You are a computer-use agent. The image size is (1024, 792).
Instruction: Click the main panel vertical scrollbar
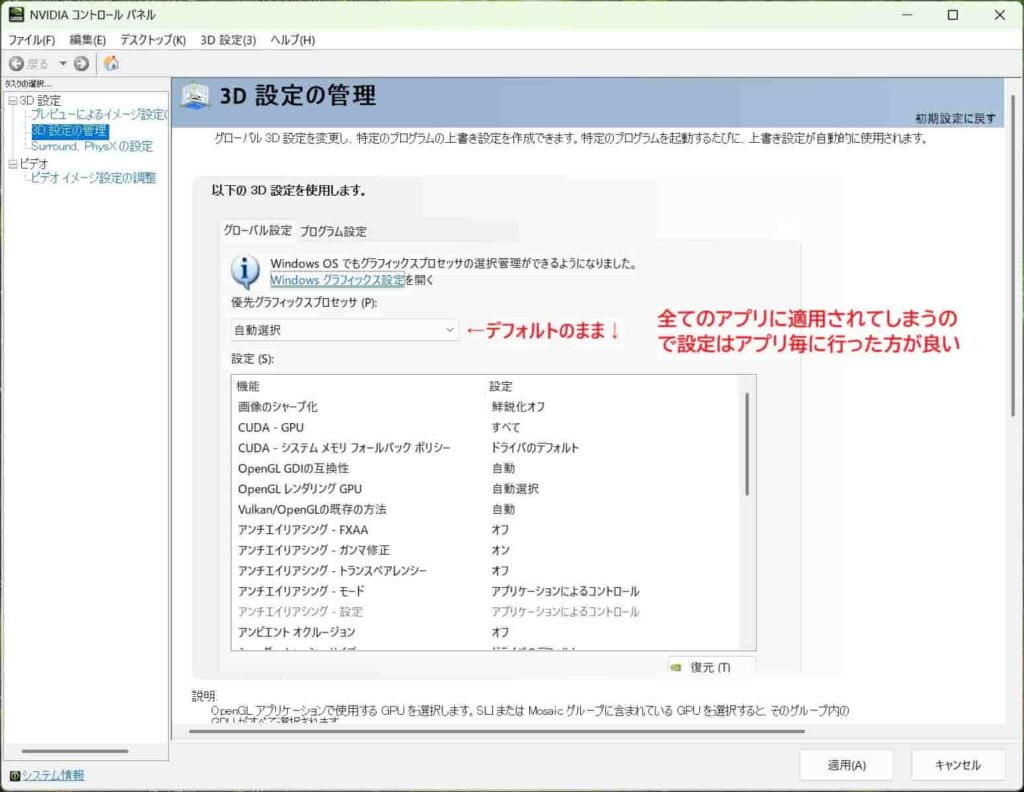[1013, 255]
